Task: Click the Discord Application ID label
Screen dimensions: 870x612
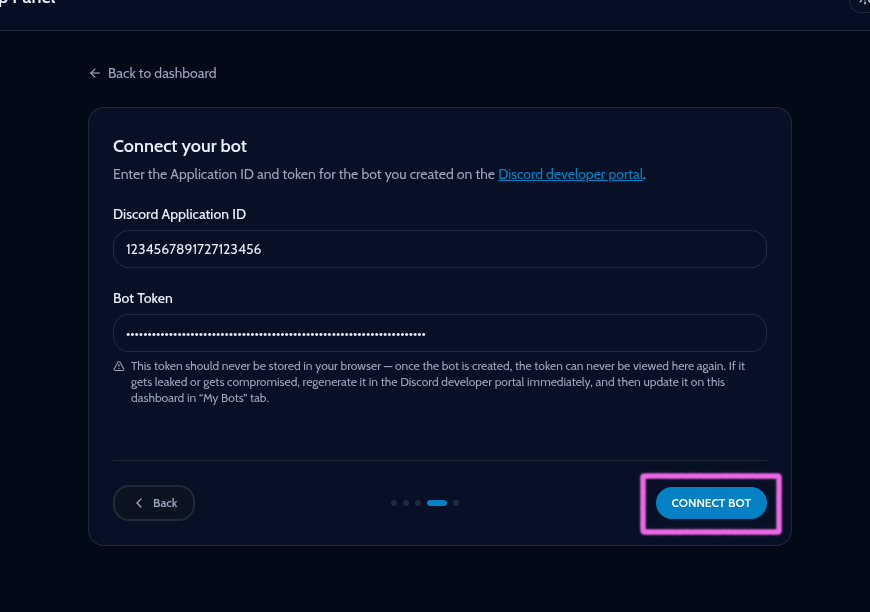Action: [x=179, y=214]
